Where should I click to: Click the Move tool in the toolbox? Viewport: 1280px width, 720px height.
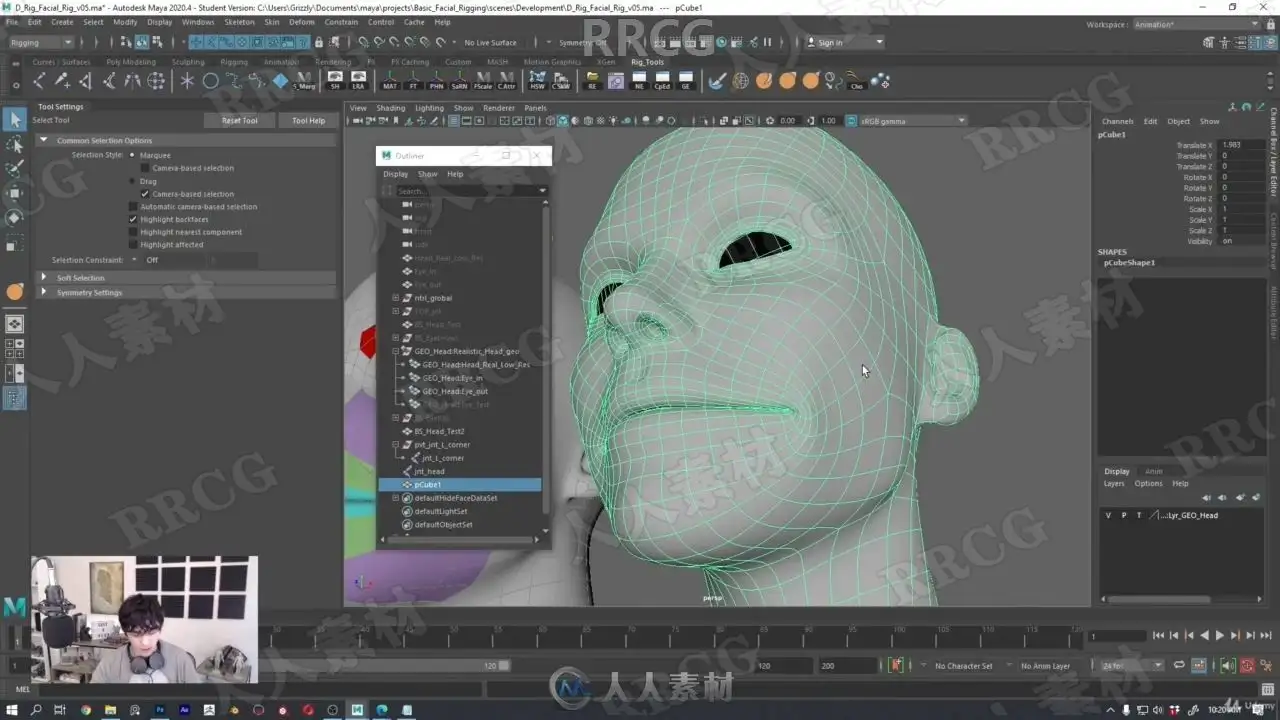coord(15,193)
